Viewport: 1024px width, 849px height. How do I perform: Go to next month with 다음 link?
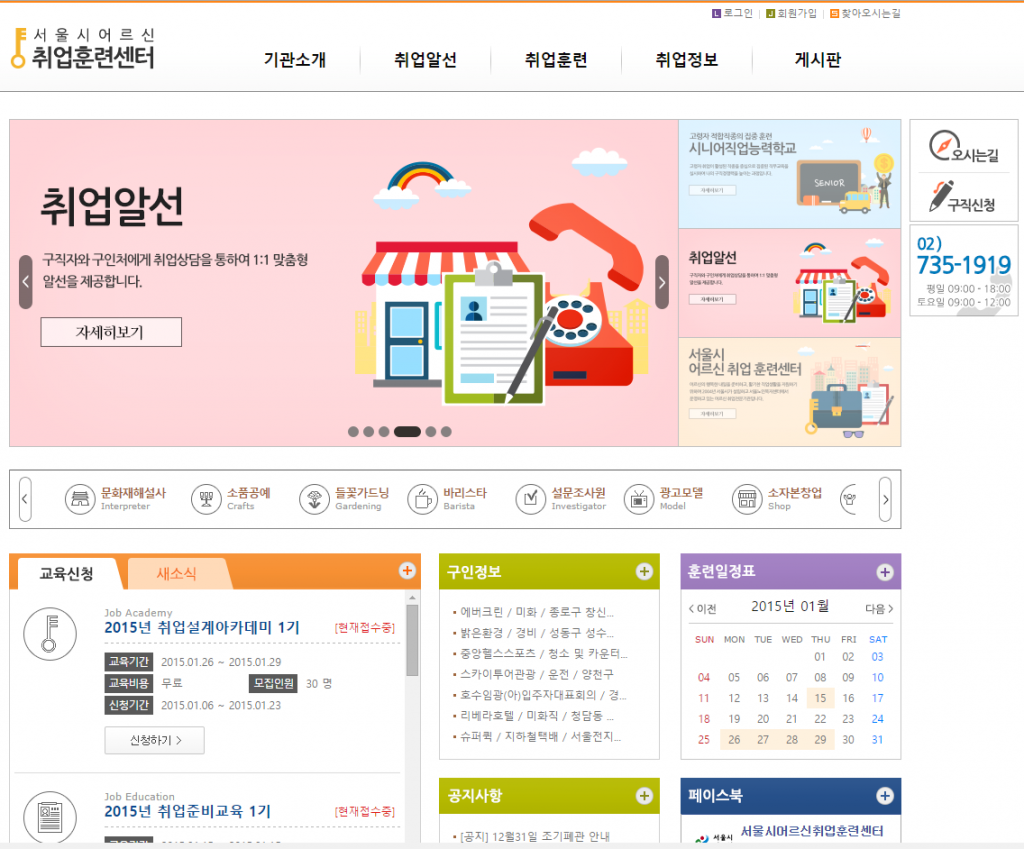pyautogui.click(x=879, y=608)
